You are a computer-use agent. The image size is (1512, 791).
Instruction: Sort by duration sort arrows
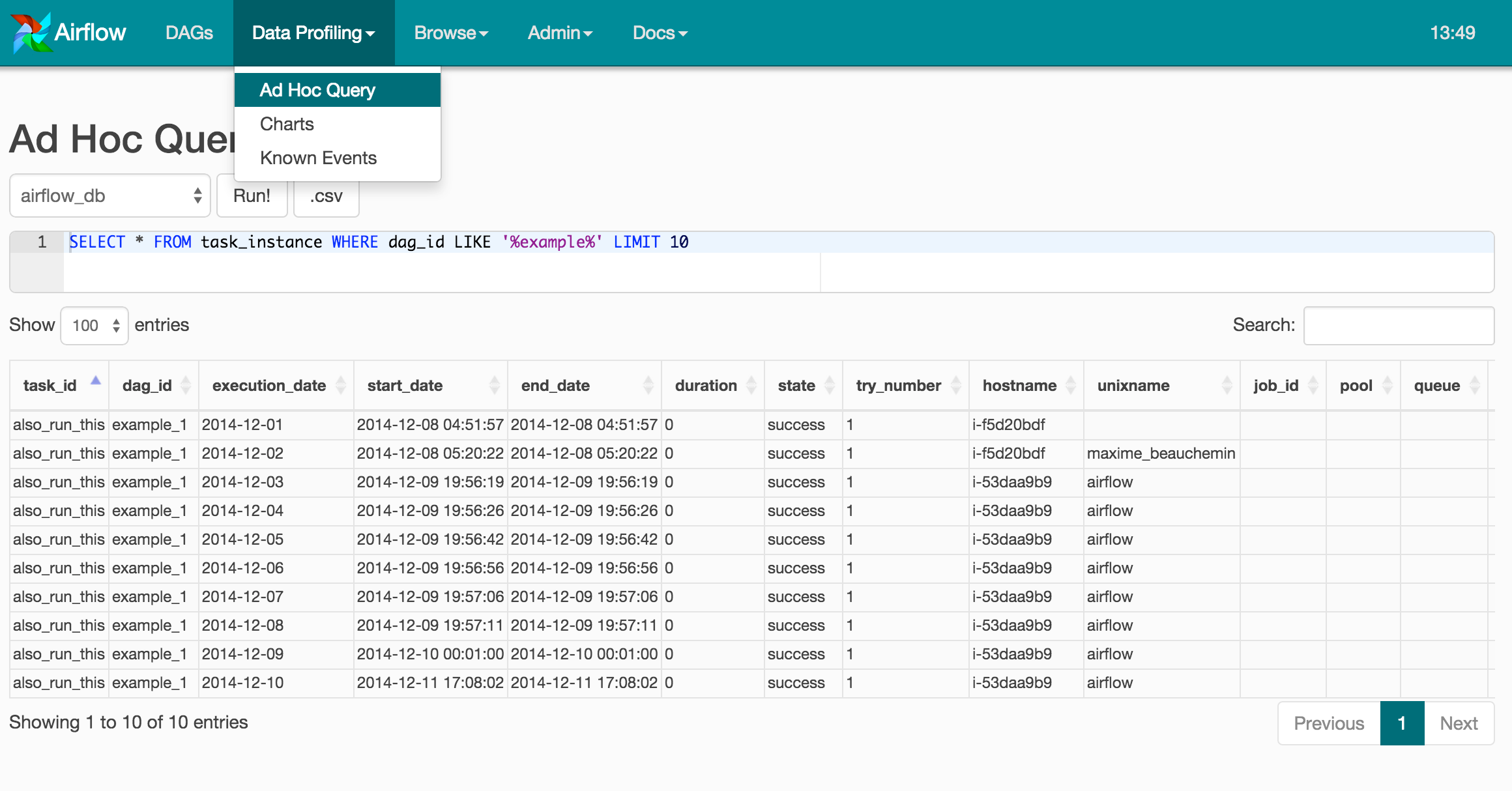coord(751,385)
